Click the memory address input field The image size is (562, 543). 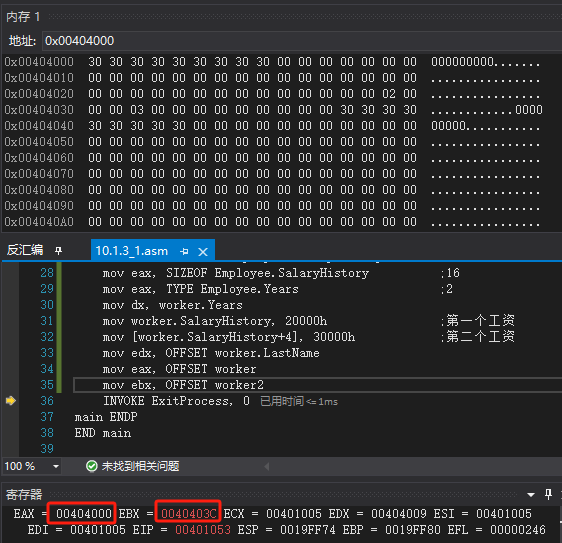click(x=302, y=41)
